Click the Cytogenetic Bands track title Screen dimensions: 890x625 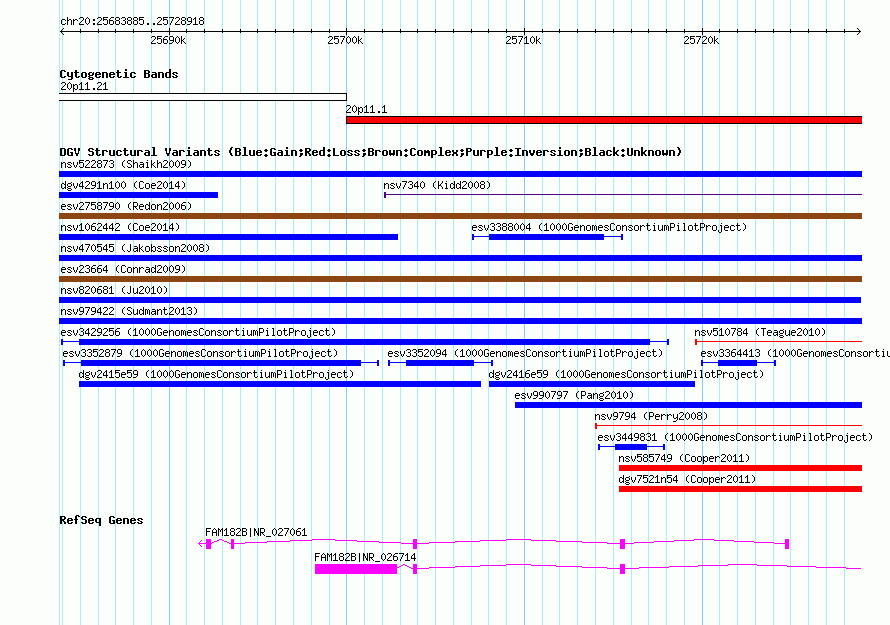point(119,74)
